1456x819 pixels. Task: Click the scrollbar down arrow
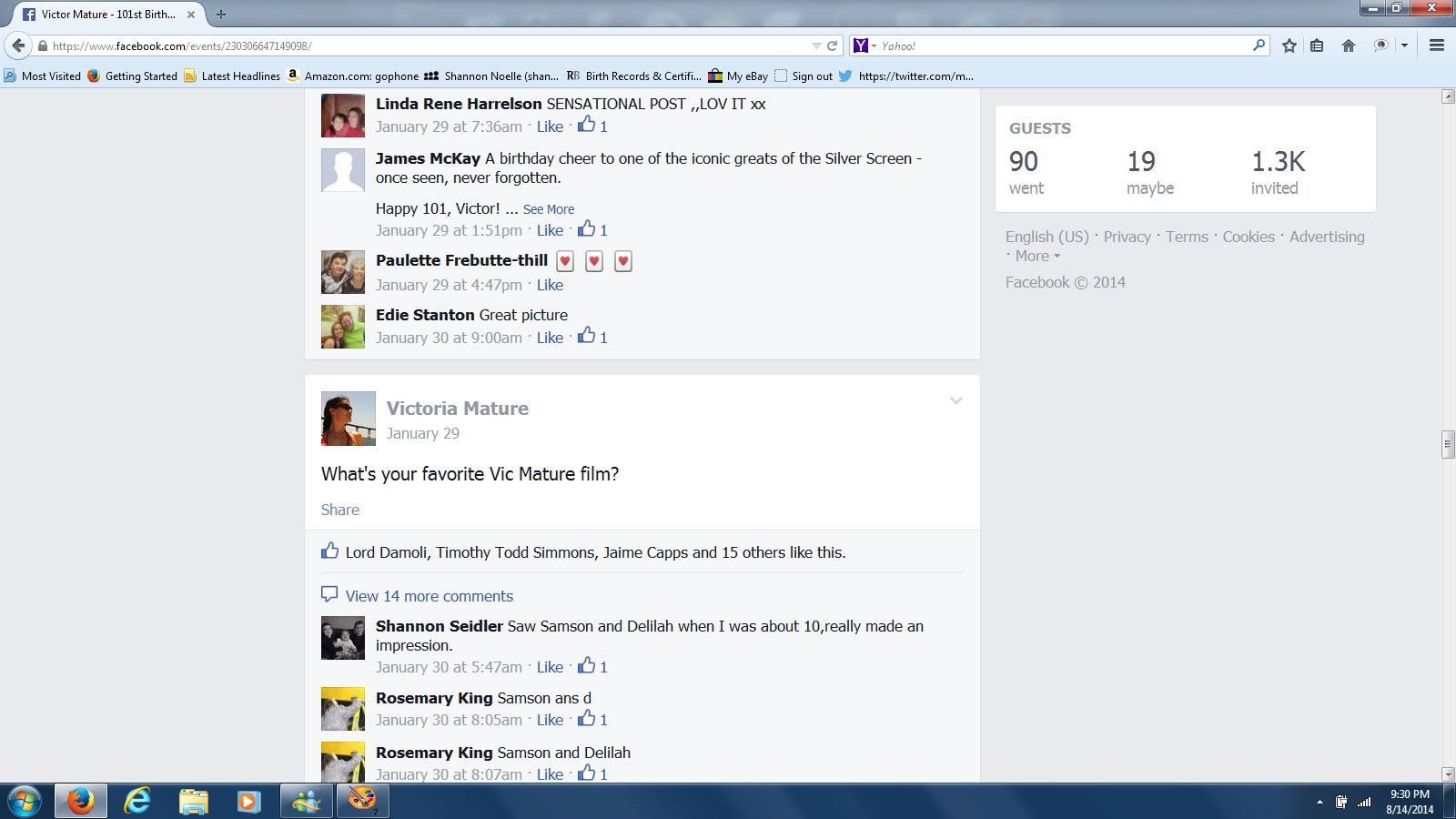pos(1448,774)
